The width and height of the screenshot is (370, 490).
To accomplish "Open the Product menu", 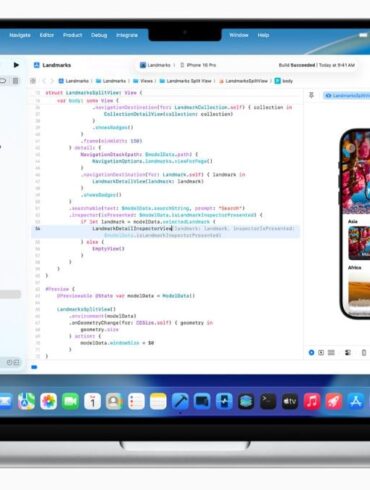I will click(72, 35).
